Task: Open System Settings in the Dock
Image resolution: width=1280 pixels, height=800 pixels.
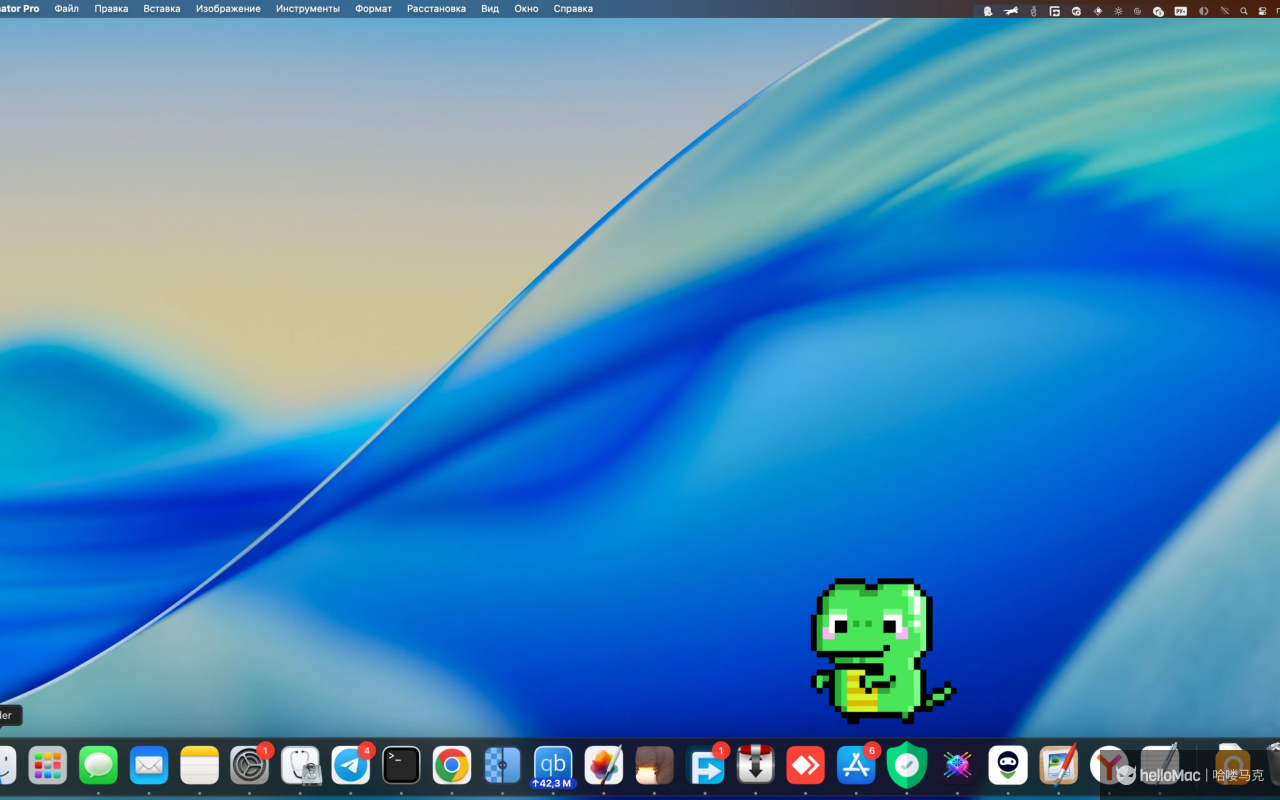Action: click(250, 766)
